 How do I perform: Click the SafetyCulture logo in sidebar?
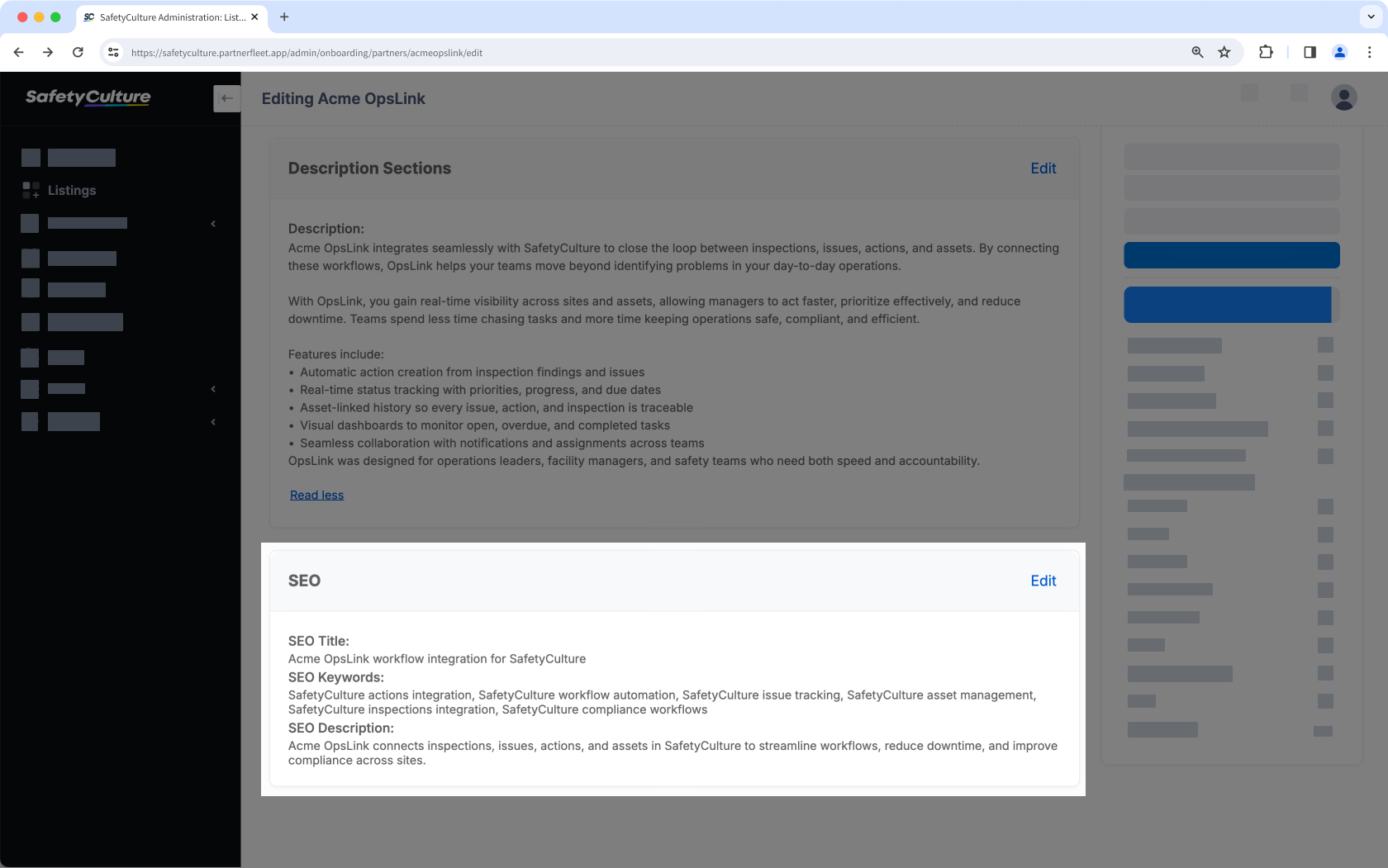(x=88, y=97)
